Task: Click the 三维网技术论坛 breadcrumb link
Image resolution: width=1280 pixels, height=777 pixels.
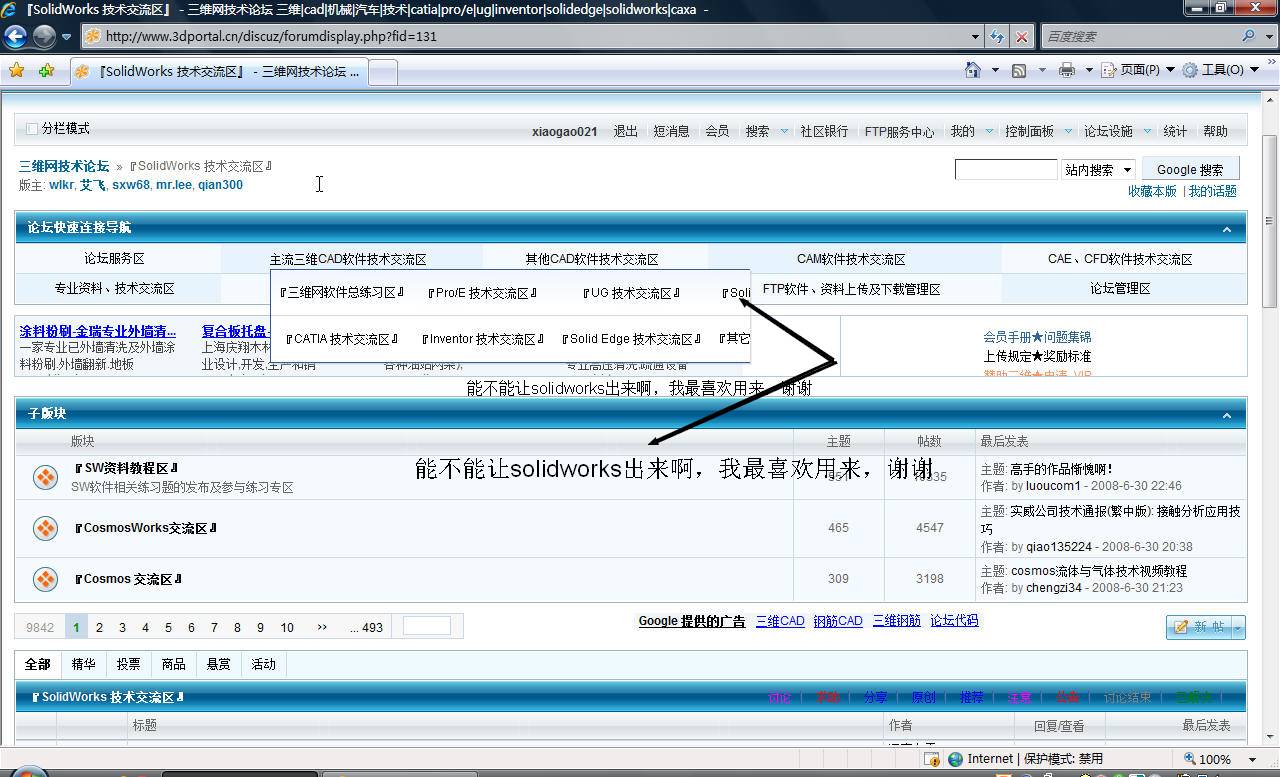Action: (63, 166)
